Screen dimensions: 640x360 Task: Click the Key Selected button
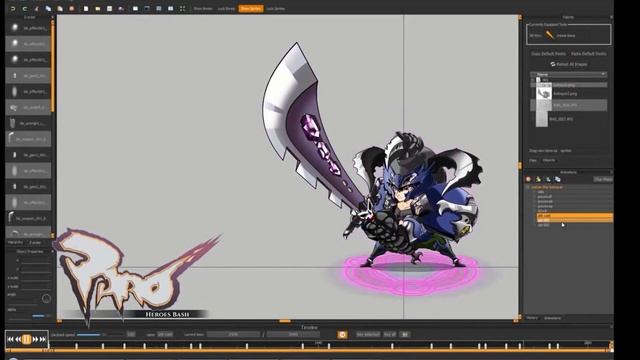pyautogui.click(x=368, y=334)
